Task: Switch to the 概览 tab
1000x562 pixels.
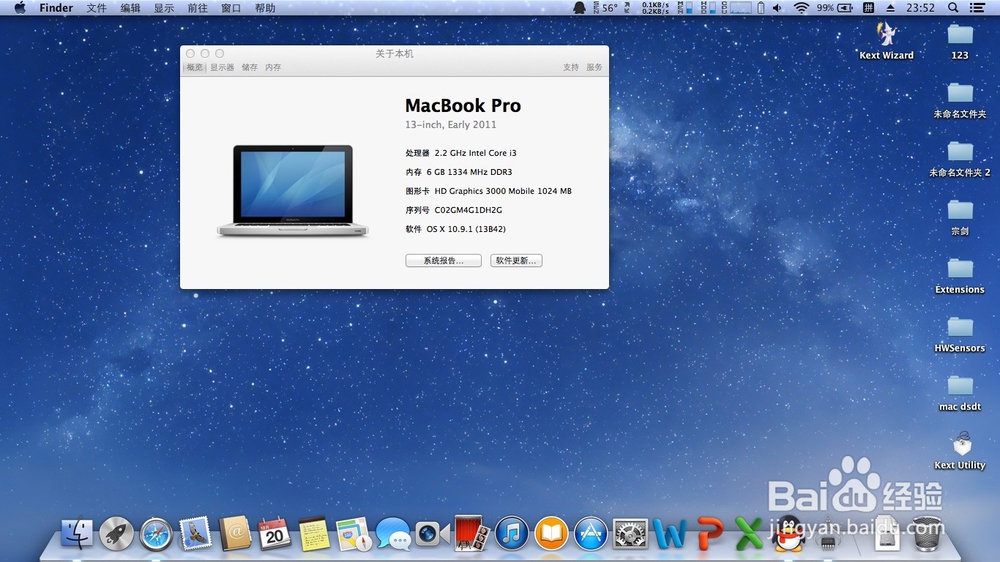Action: [195, 67]
